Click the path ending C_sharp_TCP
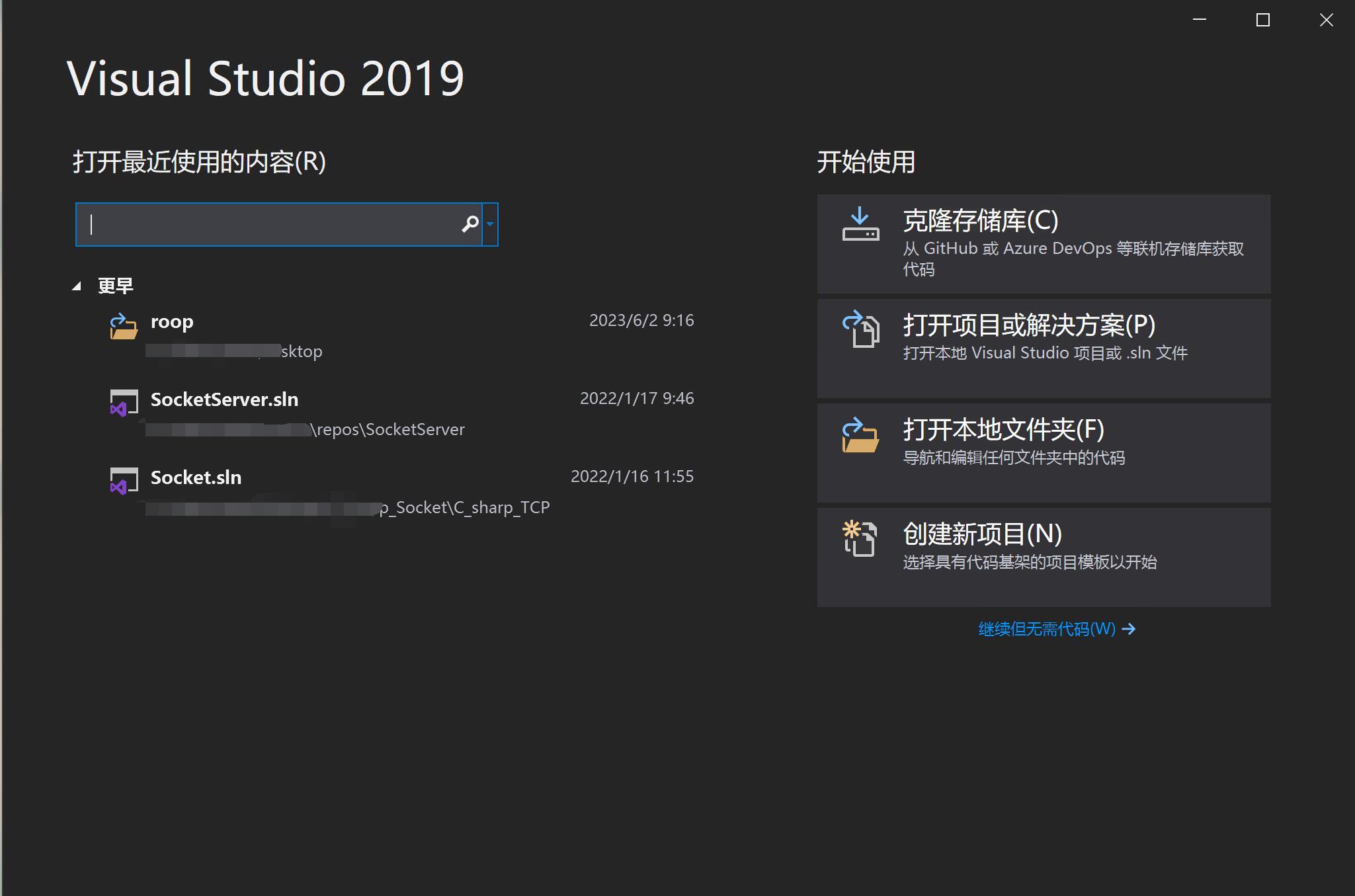 point(347,508)
